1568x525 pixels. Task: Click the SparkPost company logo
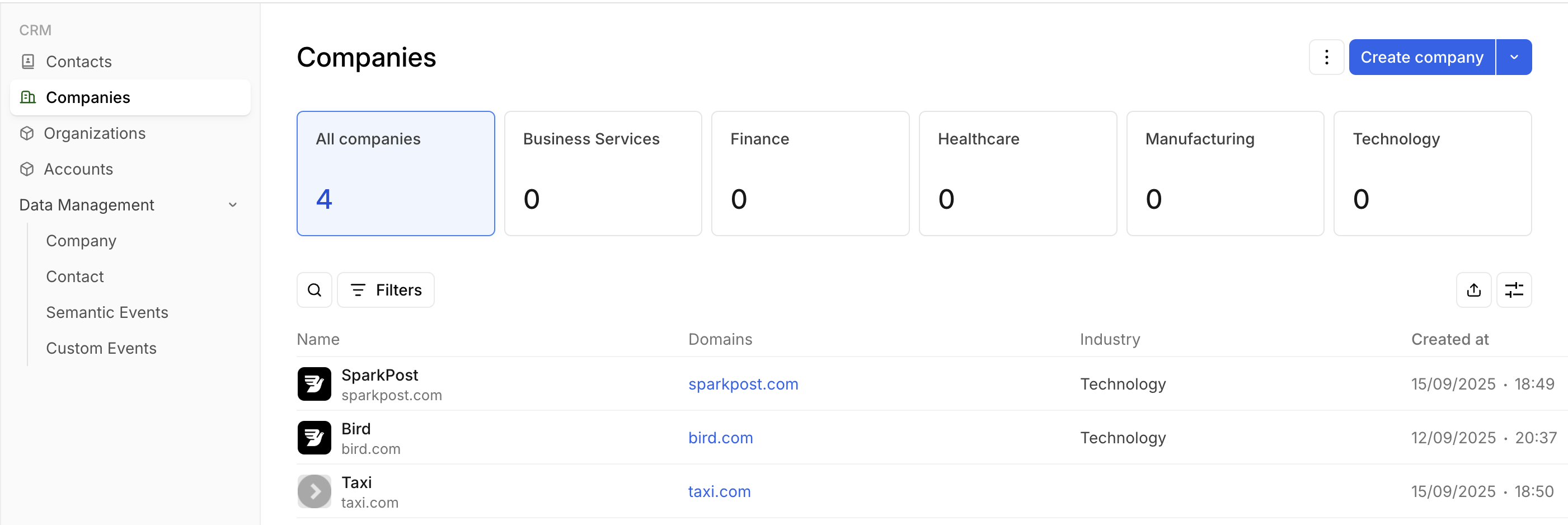pos(314,384)
